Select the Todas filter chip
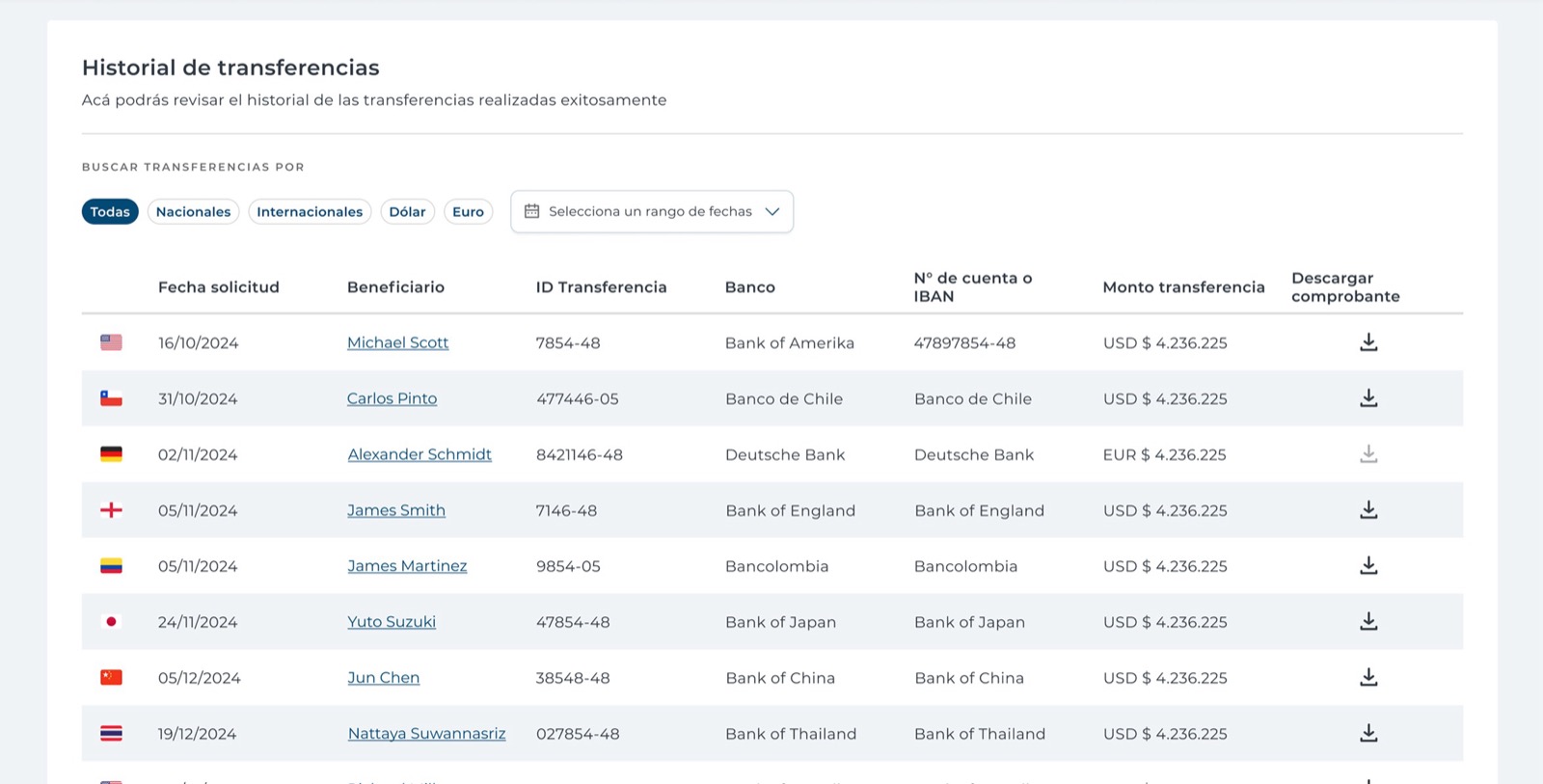Screen dimensions: 1543x784 click(110, 211)
